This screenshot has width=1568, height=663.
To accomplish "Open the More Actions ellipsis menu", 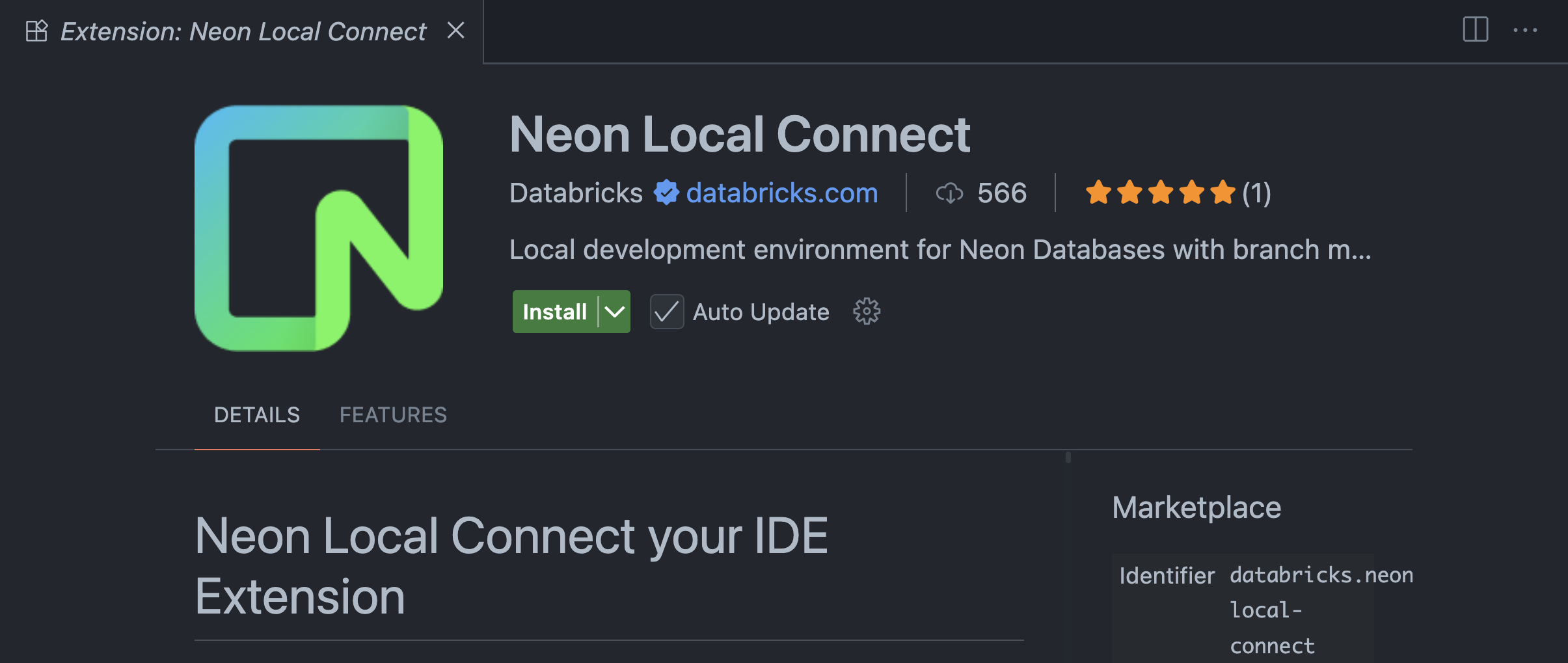I will [1524, 30].
